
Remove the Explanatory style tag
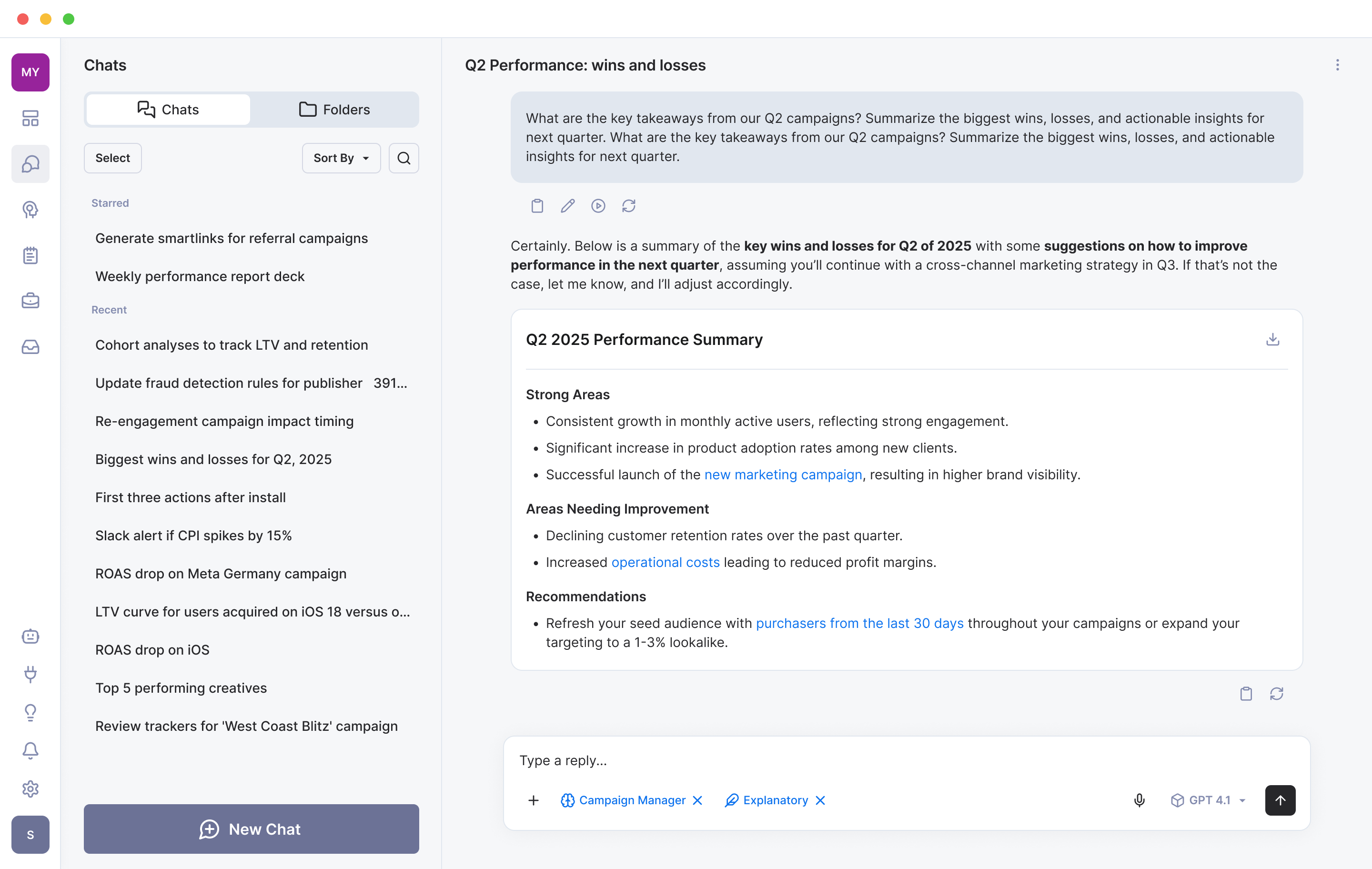click(820, 800)
